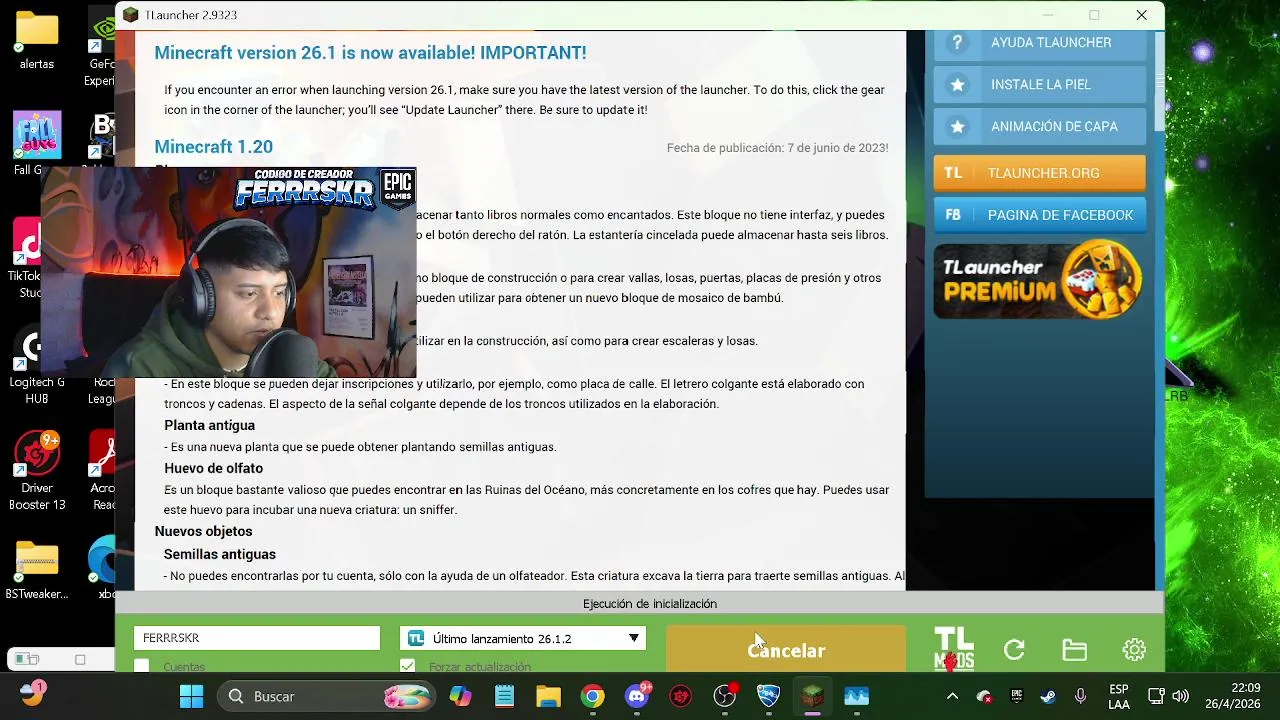This screenshot has height=720, width=1280.
Task: Open Notepad app in taskbar
Action: click(504, 696)
